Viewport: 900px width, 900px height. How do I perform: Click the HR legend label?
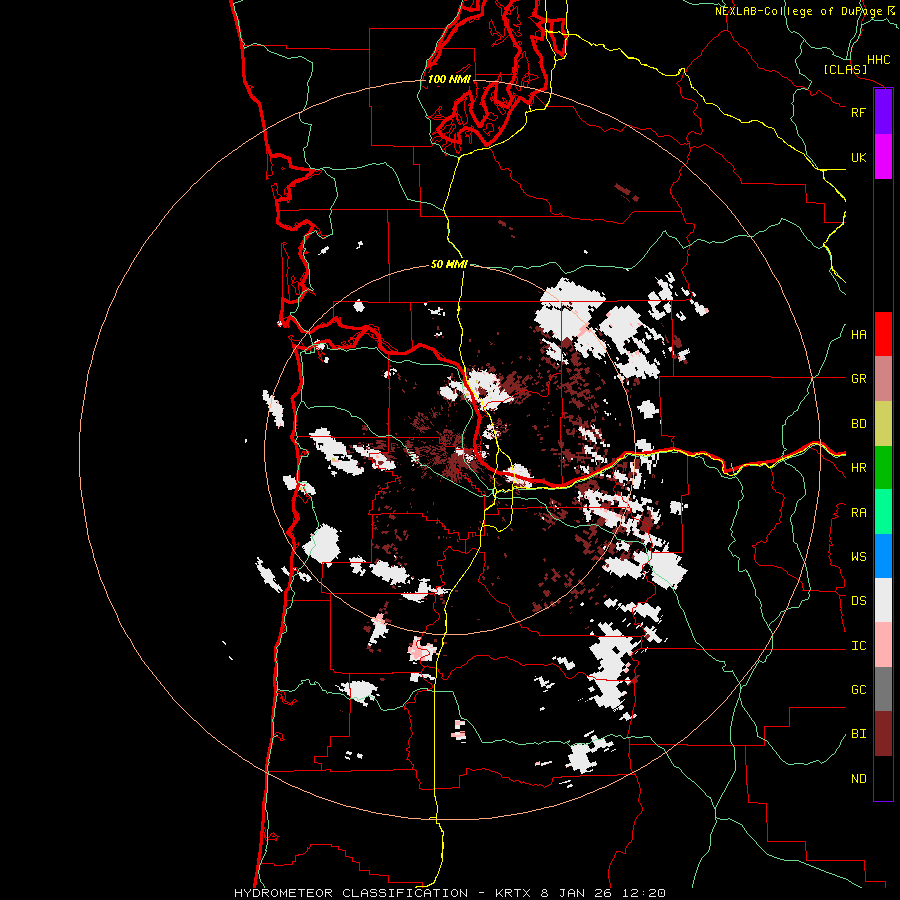point(858,468)
